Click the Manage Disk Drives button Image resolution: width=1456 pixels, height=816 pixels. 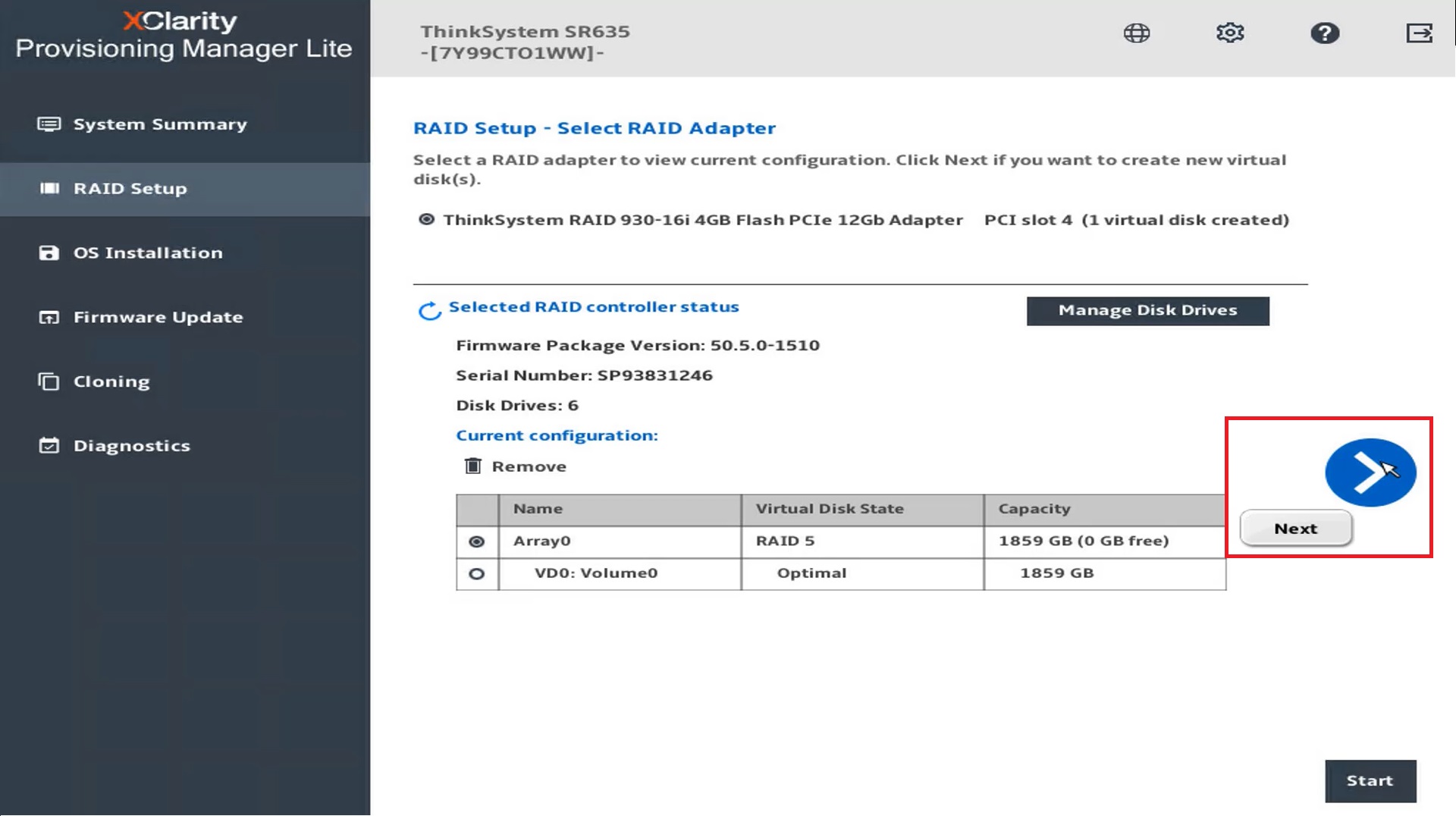1147,310
